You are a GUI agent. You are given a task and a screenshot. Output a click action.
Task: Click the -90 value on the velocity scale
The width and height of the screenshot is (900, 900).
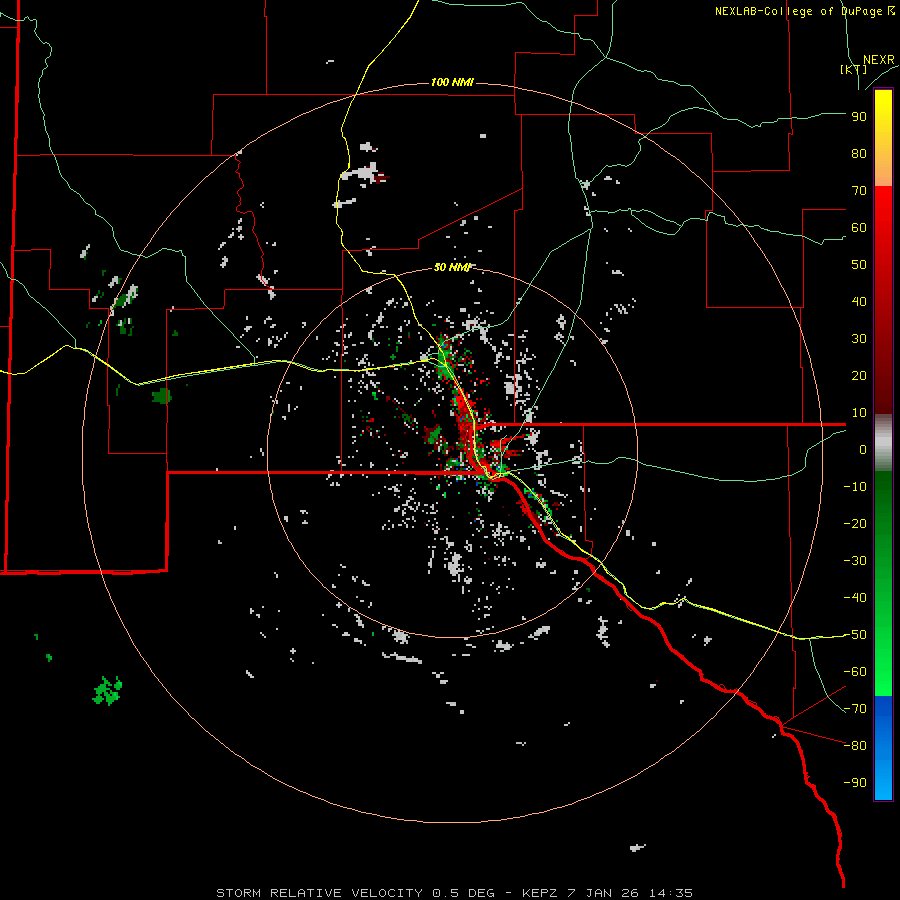(x=855, y=783)
